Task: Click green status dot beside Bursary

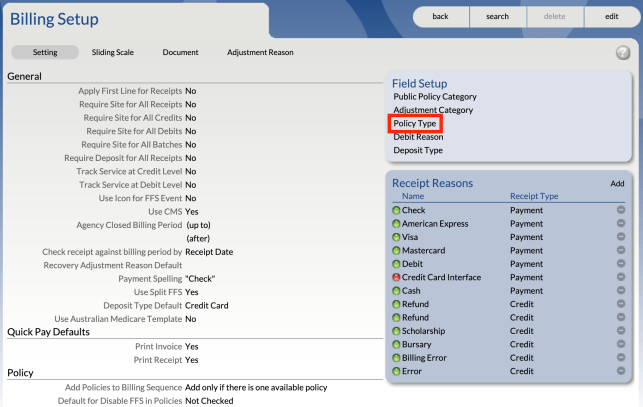Action: point(396,345)
